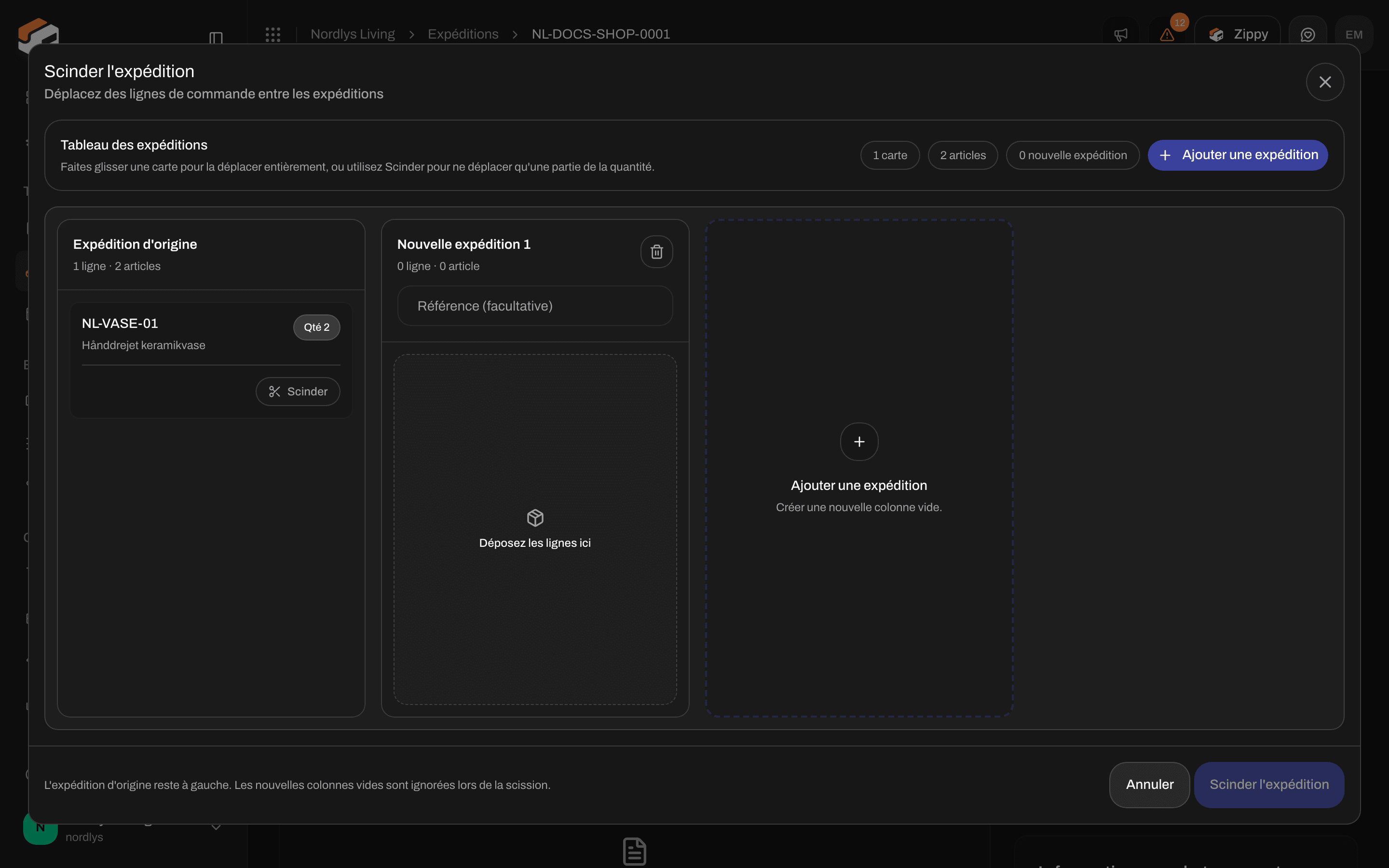Image resolution: width=1389 pixels, height=868 pixels.
Task: Click Annuler to cancel the split
Action: tap(1149, 785)
